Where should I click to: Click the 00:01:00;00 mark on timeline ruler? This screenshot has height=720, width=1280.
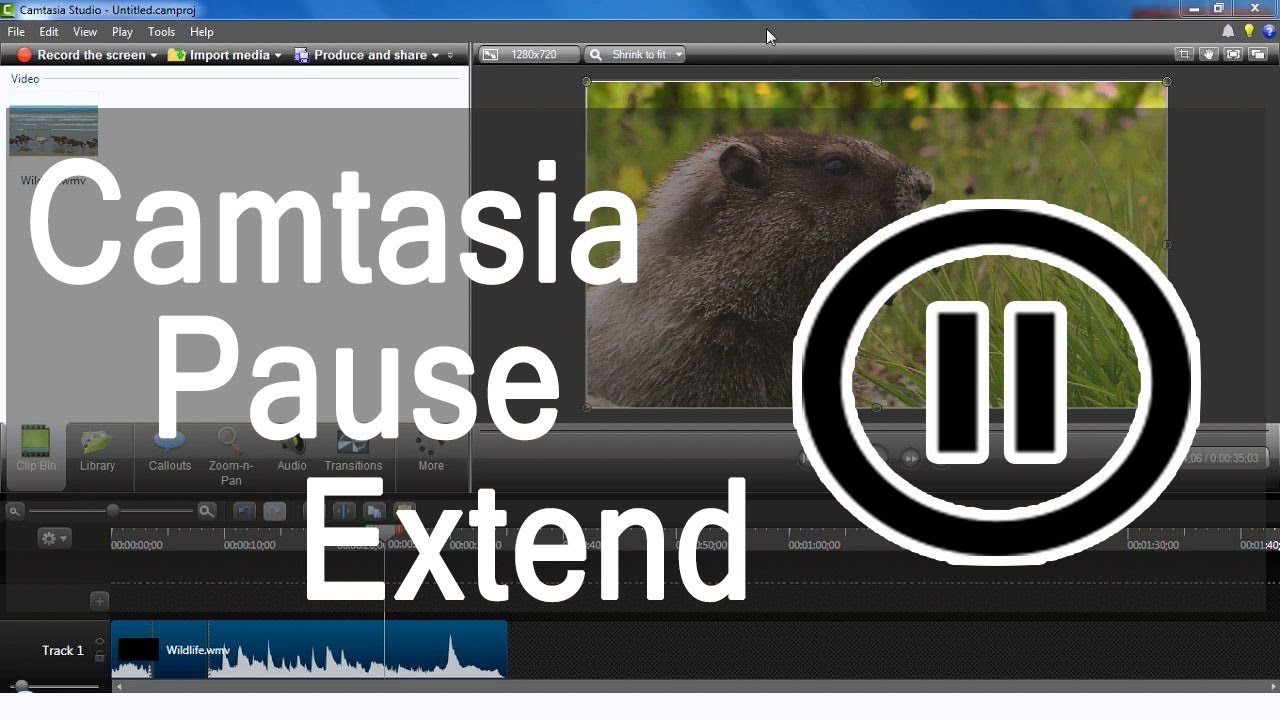[x=814, y=545]
